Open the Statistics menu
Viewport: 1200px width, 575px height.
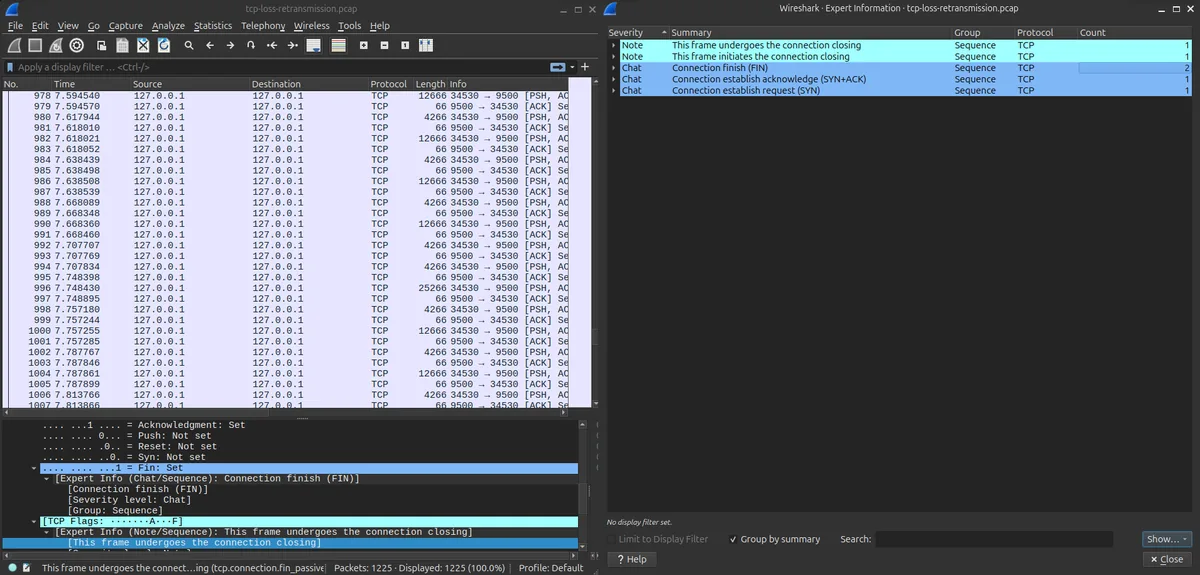point(213,25)
